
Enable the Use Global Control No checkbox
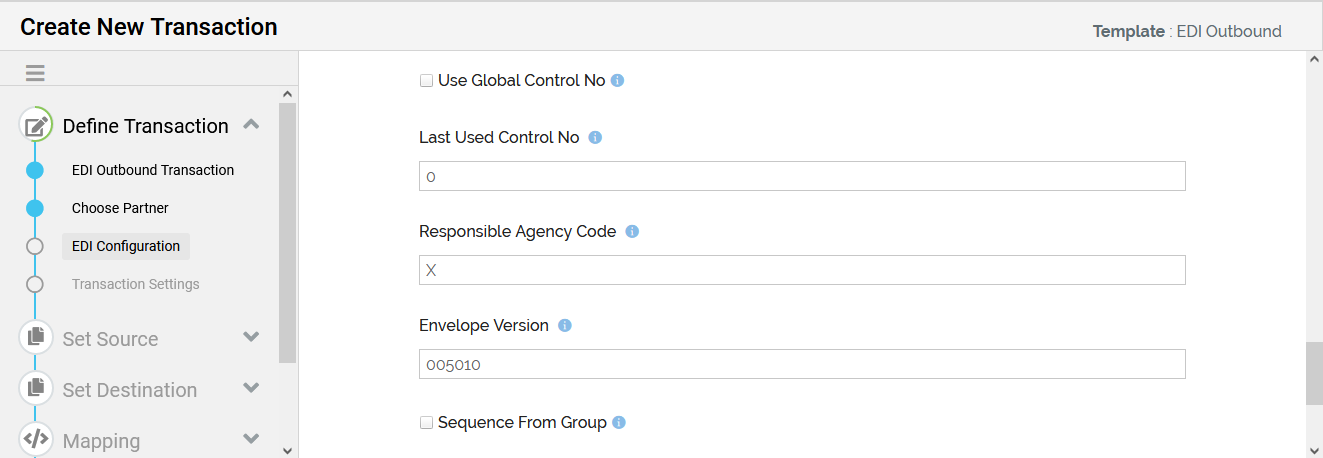point(426,81)
